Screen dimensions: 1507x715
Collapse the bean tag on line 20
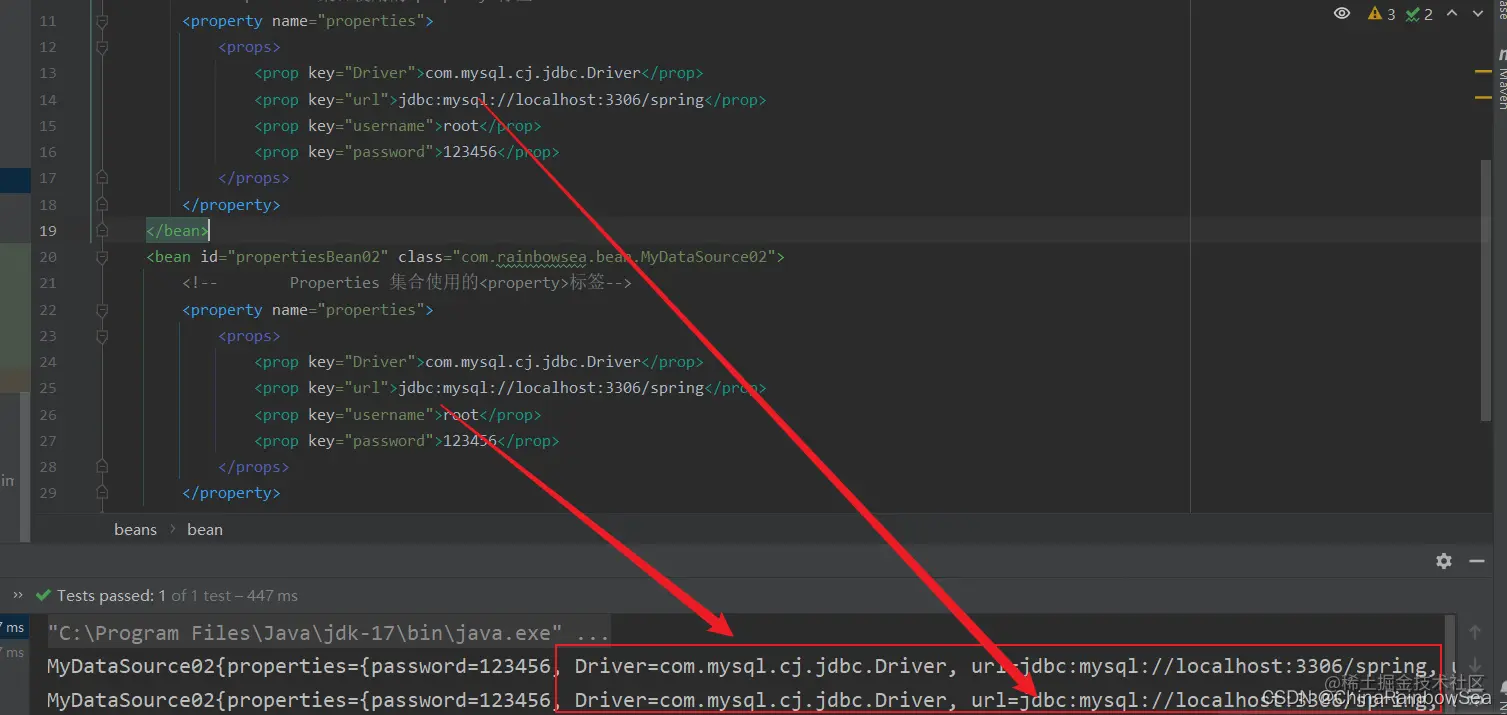coord(102,257)
